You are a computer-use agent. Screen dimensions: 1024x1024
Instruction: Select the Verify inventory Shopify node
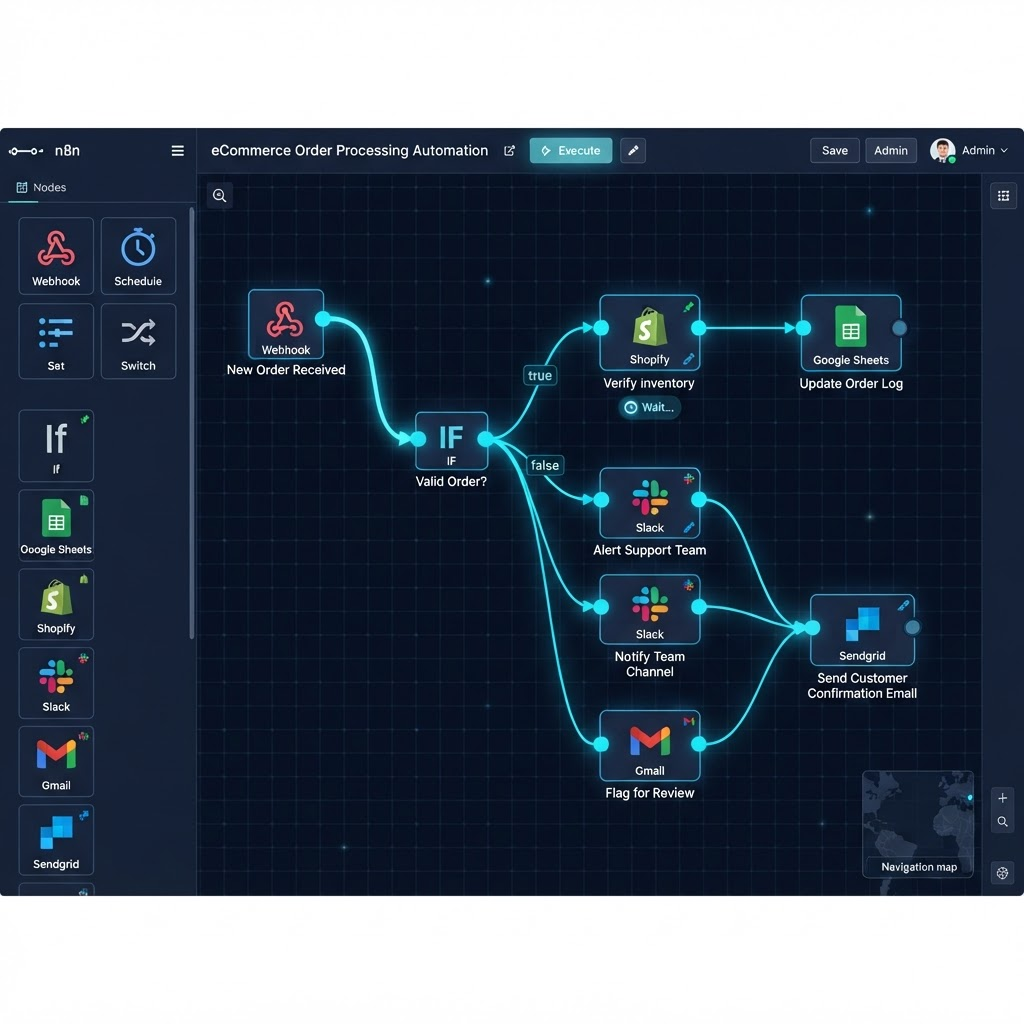[650, 332]
